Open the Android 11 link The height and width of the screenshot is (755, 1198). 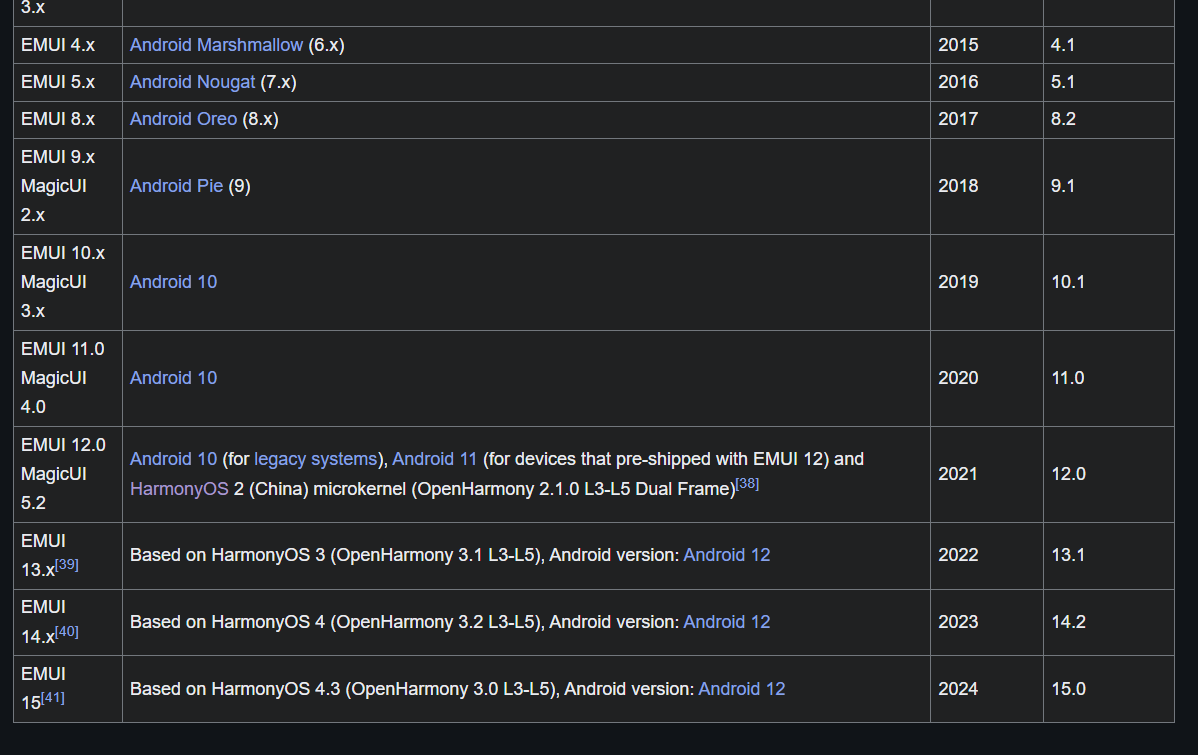435,459
